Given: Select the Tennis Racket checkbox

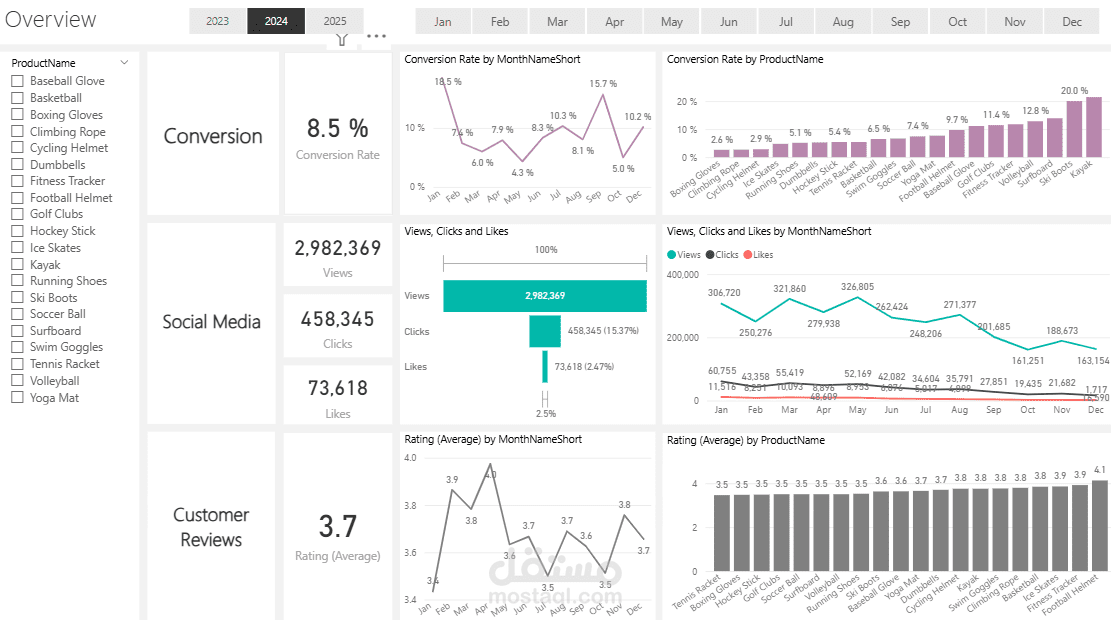Looking at the screenshot, I should pyautogui.click(x=18, y=363).
